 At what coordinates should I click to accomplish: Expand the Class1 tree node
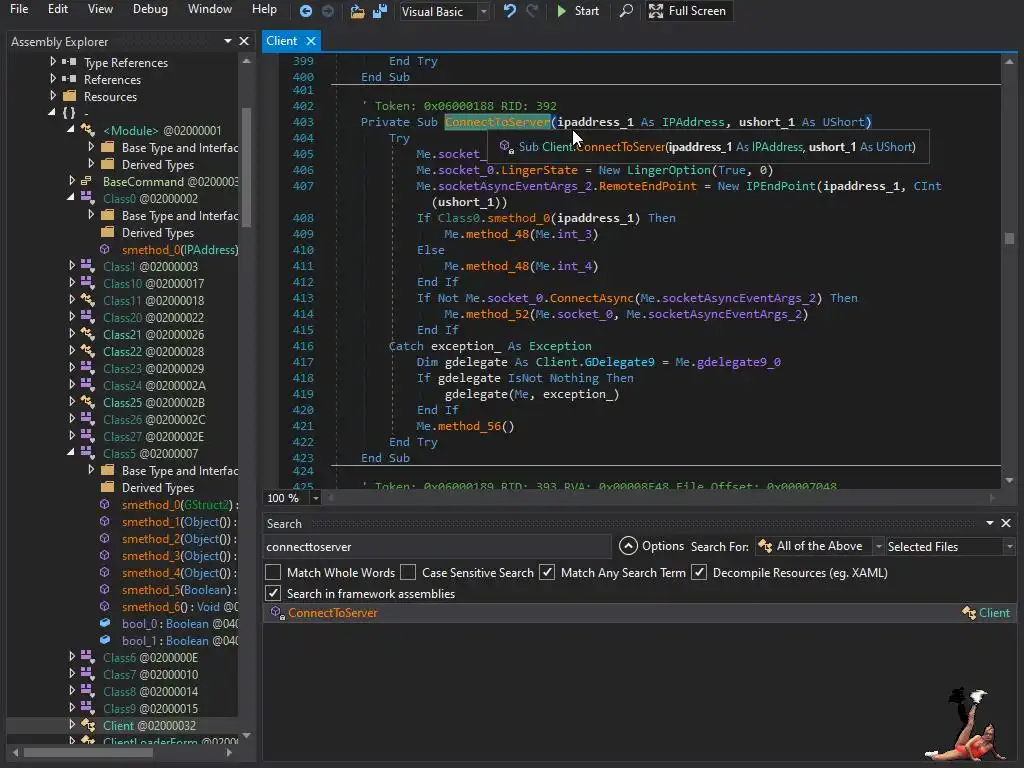[x=72, y=267]
